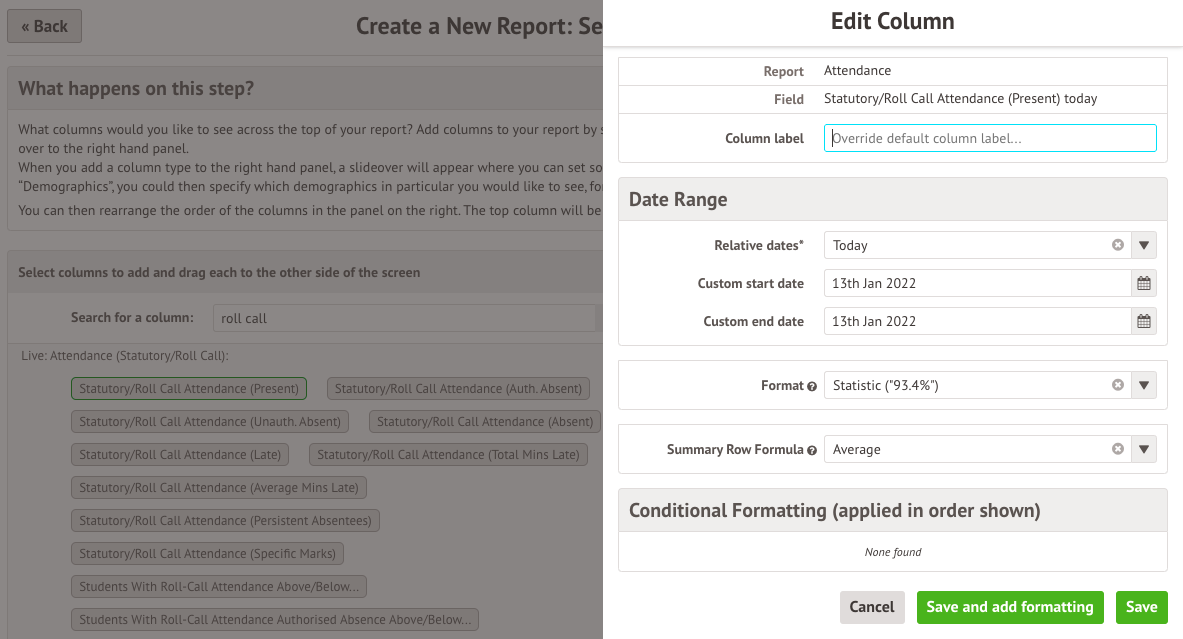Screen dimensions: 1183x639
Task: Open calendar picker for Custom start date
Action: [1144, 284]
